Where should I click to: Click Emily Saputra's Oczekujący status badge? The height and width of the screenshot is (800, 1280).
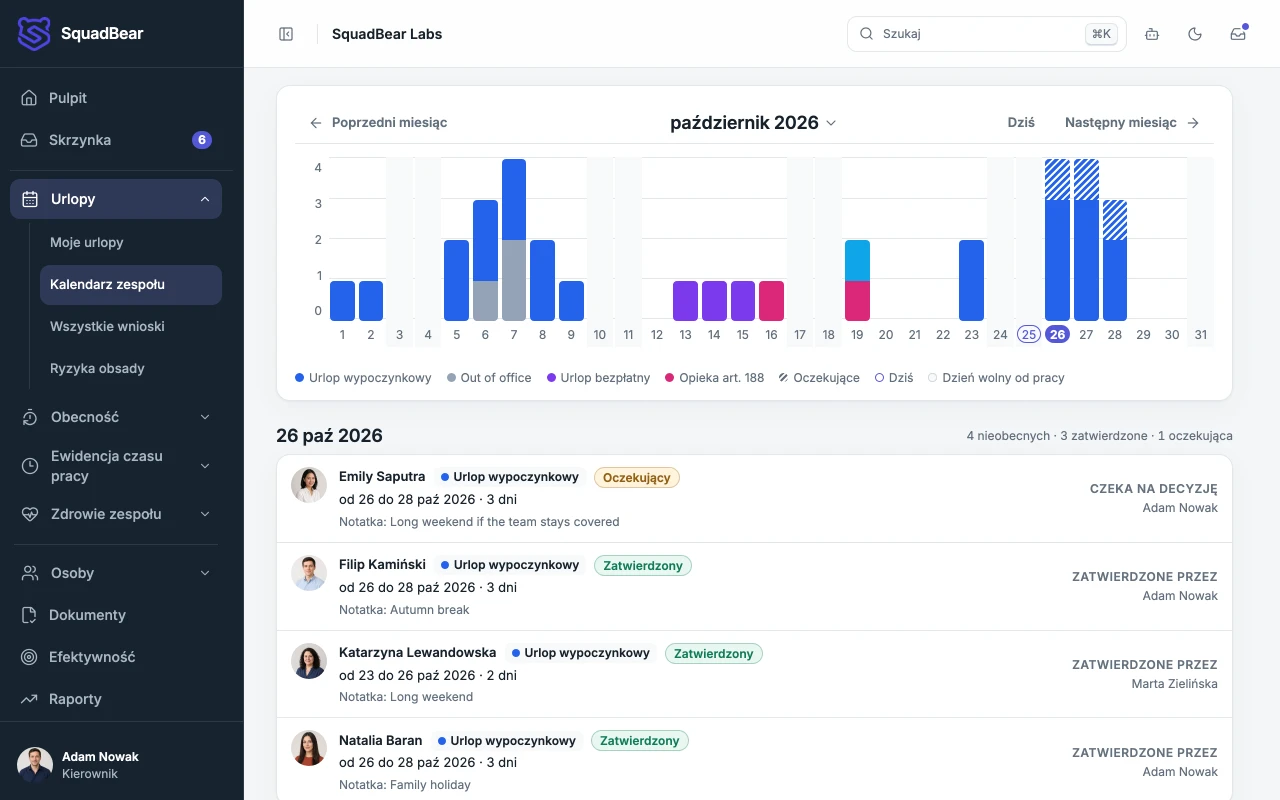(637, 478)
